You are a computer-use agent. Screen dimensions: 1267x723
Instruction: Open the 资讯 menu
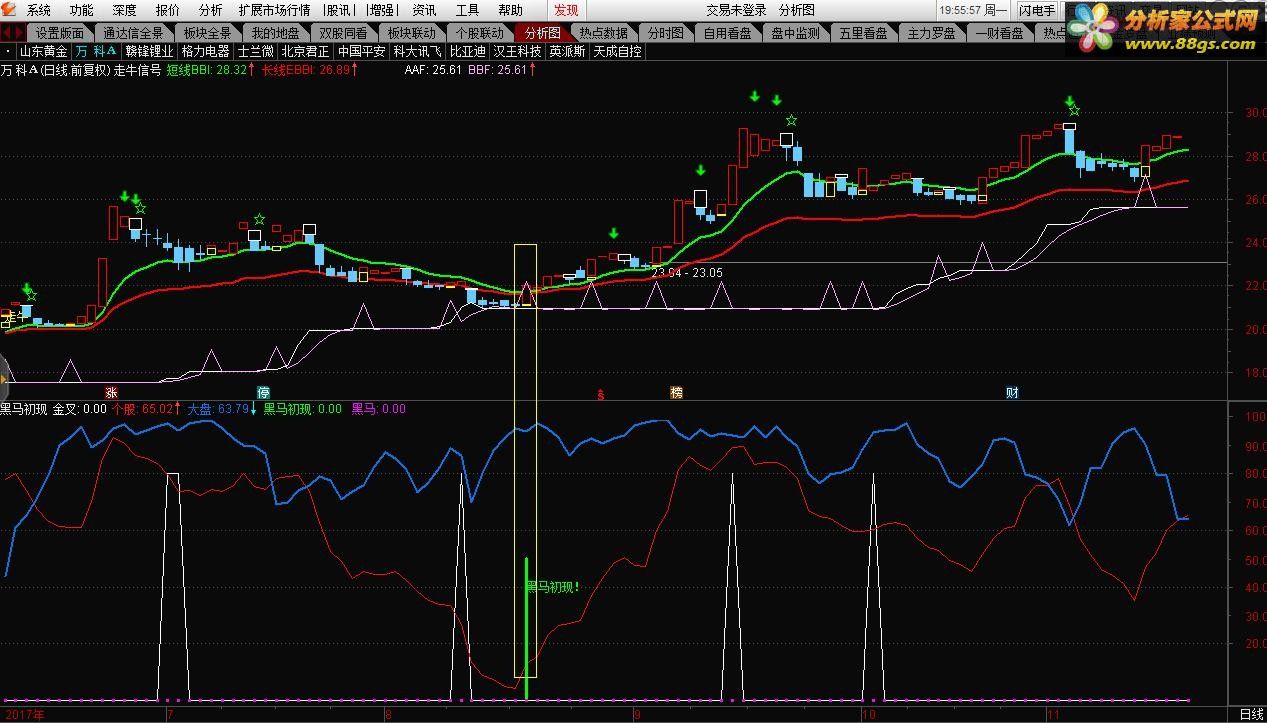(x=424, y=10)
